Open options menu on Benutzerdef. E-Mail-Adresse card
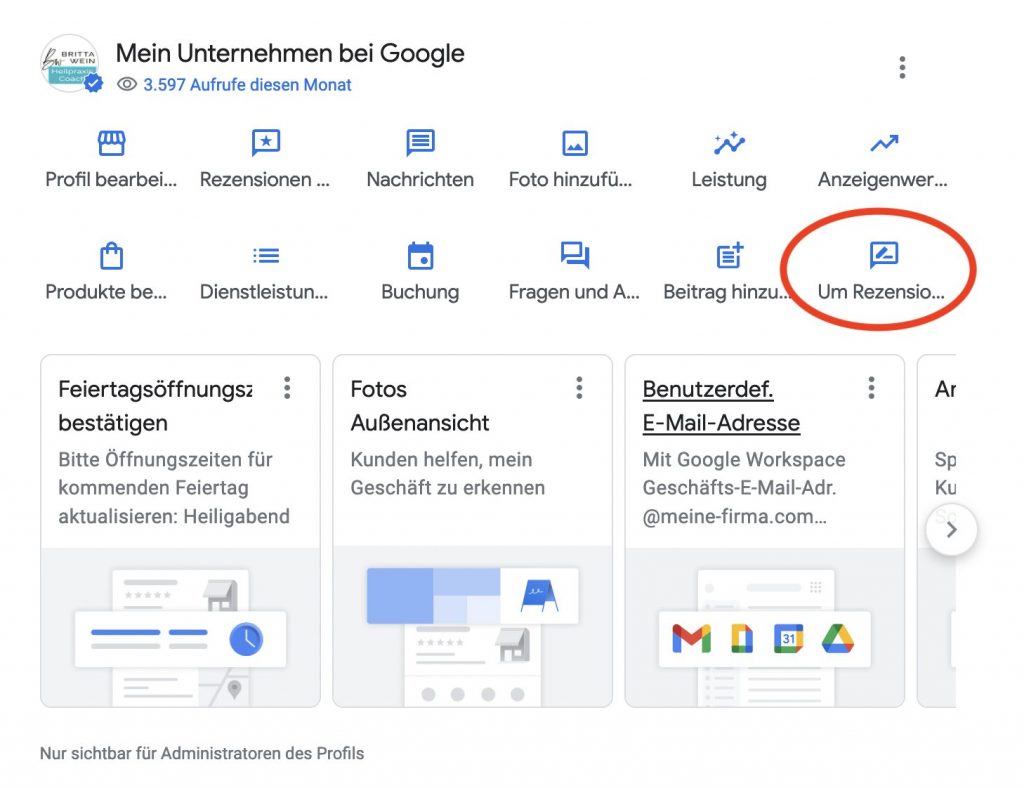Image resolution: width=1024 pixels, height=788 pixels. coord(871,388)
